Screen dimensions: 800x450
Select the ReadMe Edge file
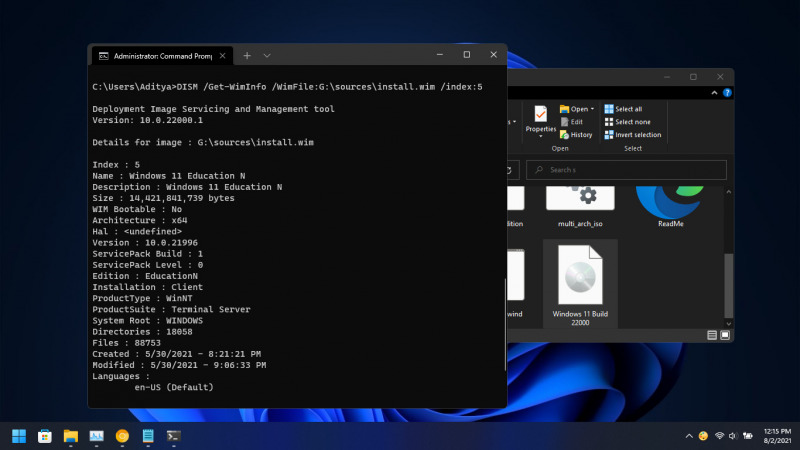670,207
